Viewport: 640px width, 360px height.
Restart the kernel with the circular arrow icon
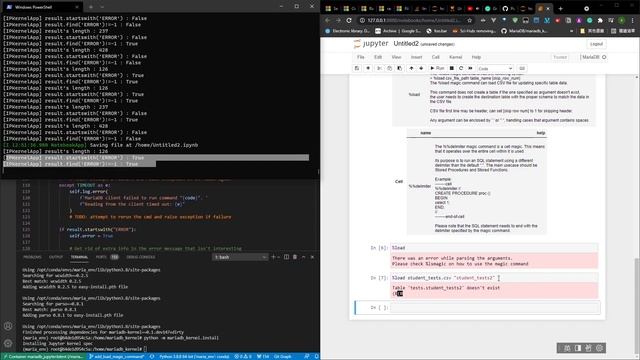(x=461, y=68)
